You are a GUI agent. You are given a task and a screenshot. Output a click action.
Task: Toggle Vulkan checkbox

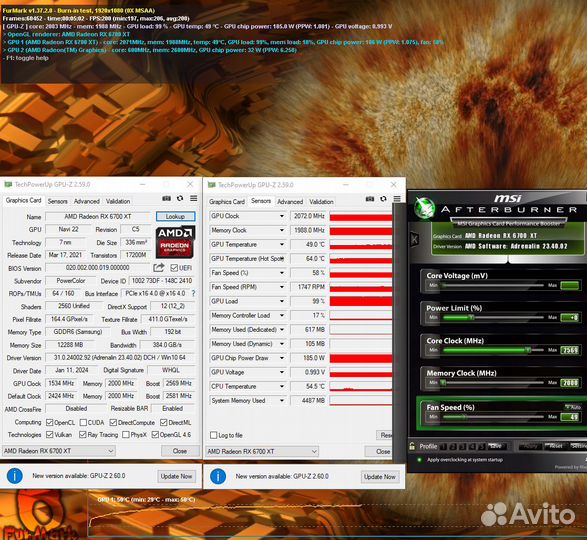(49, 434)
